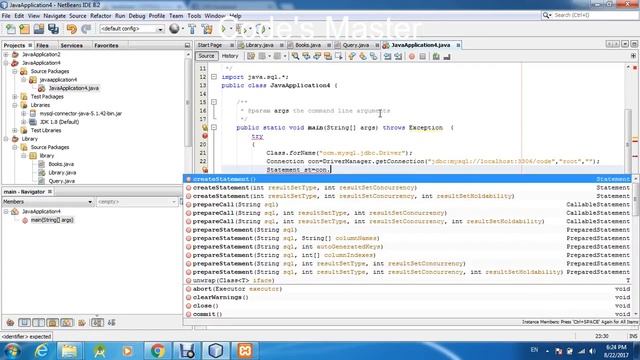The width and height of the screenshot is (640, 360).
Task: Collapse the JavaApplication4 project node
Action: coord(6,63)
